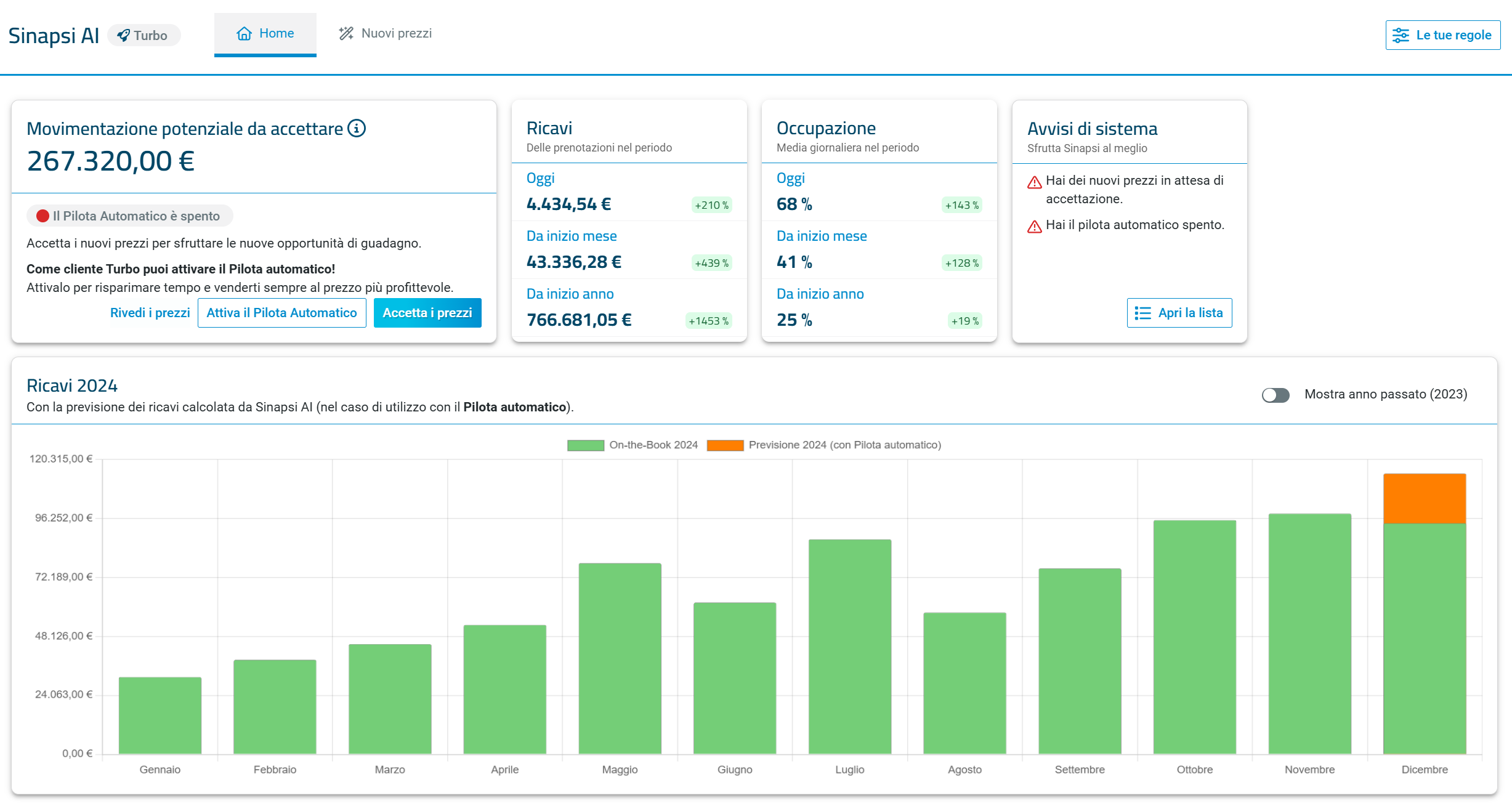The height and width of the screenshot is (808, 1512).
Task: Click the warning triangle for pilota automatico spento
Action: 1035,227
